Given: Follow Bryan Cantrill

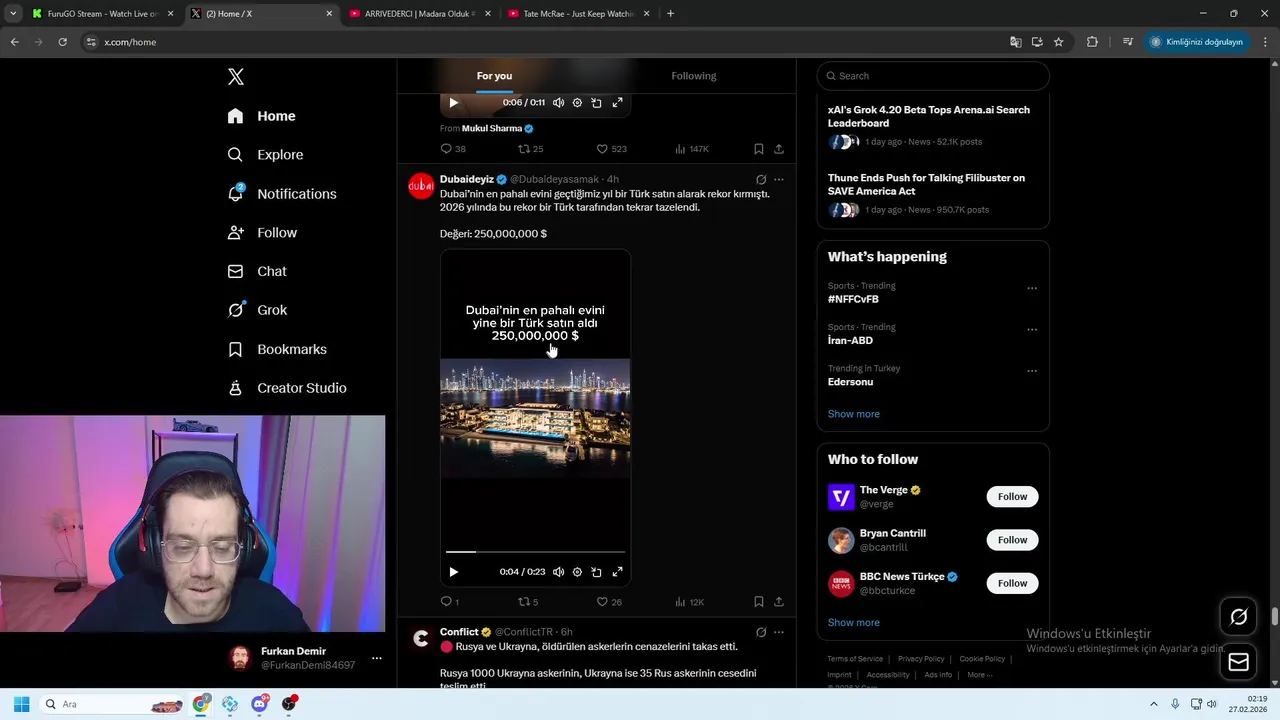Looking at the screenshot, I should (x=1012, y=540).
